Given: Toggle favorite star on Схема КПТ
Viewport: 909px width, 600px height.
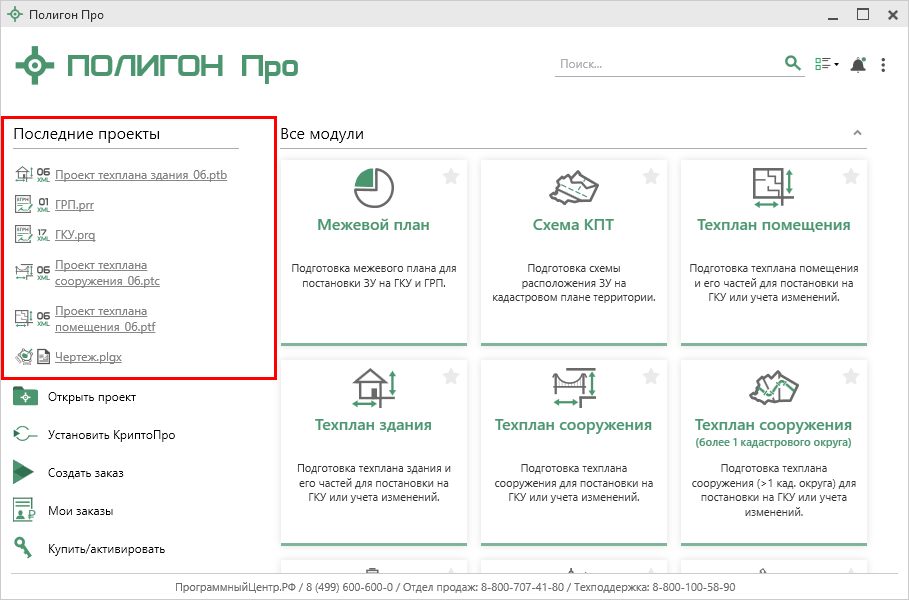Looking at the screenshot, I should click(651, 177).
